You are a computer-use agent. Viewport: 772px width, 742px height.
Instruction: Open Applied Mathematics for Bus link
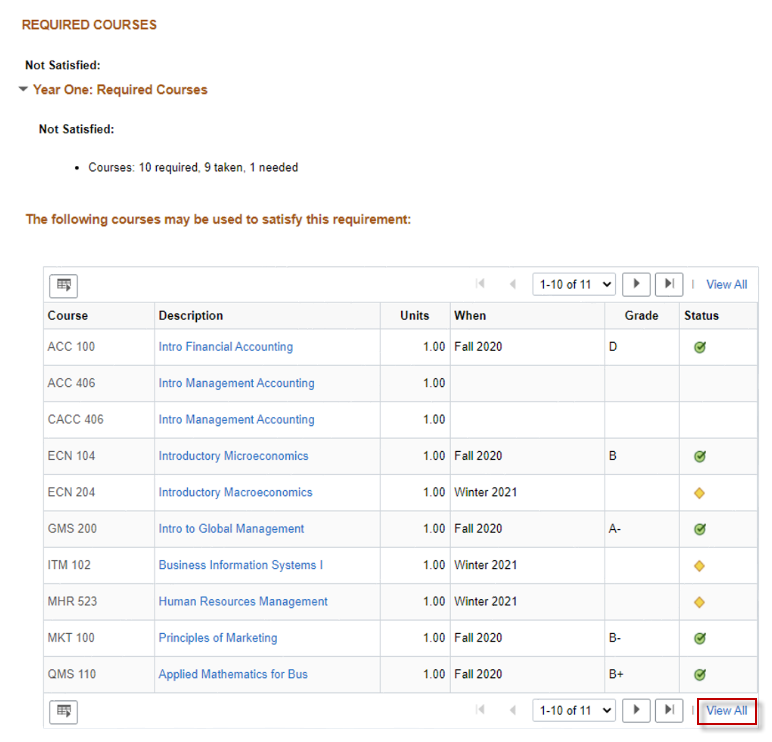(x=233, y=675)
